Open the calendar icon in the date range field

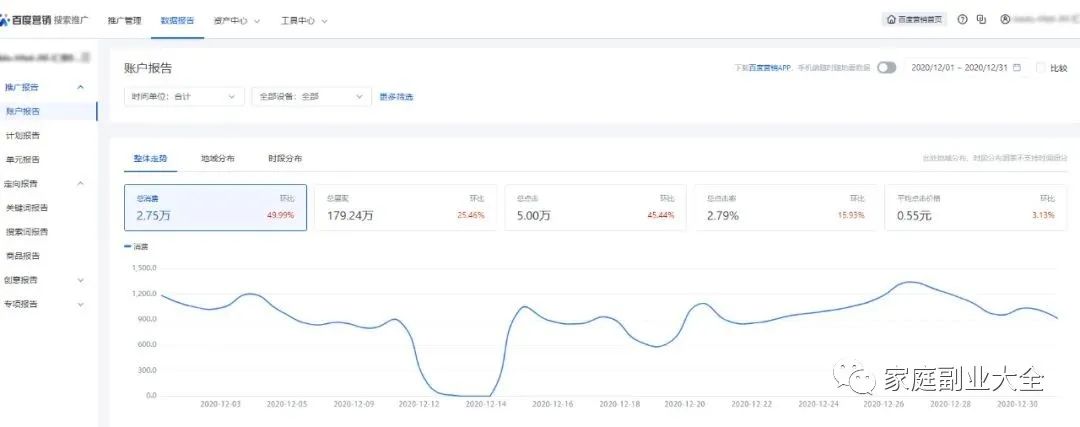(x=1017, y=68)
